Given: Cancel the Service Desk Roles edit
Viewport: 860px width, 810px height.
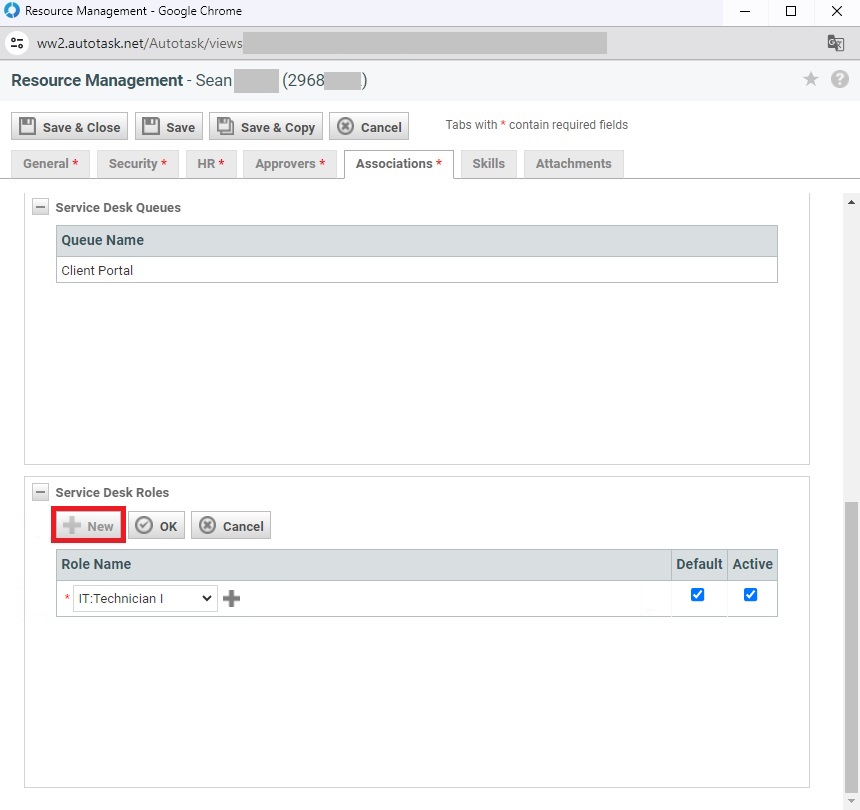Looking at the screenshot, I should point(231,526).
